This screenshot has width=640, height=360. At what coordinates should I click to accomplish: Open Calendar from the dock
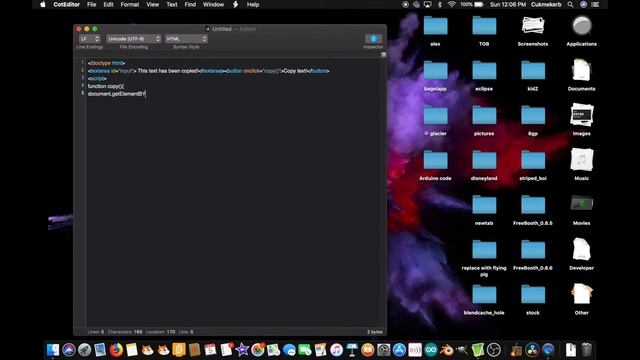click(210, 350)
